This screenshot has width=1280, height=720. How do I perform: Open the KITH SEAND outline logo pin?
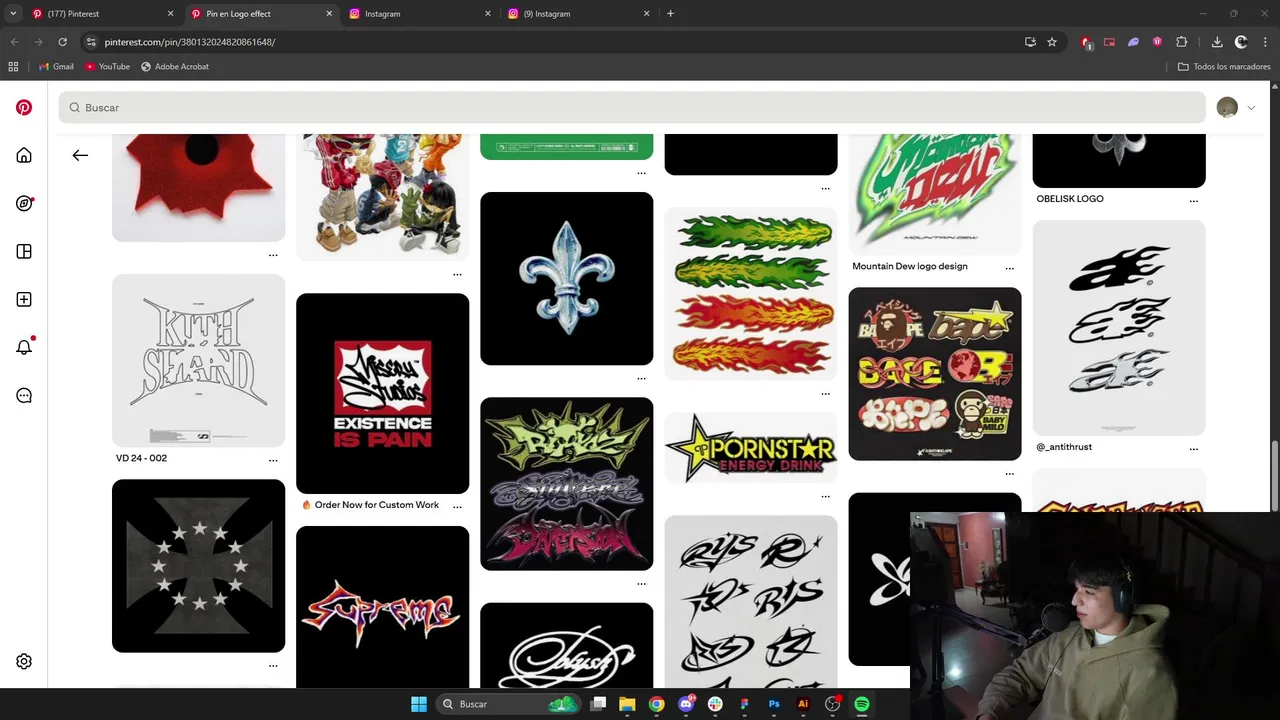pyautogui.click(x=198, y=360)
